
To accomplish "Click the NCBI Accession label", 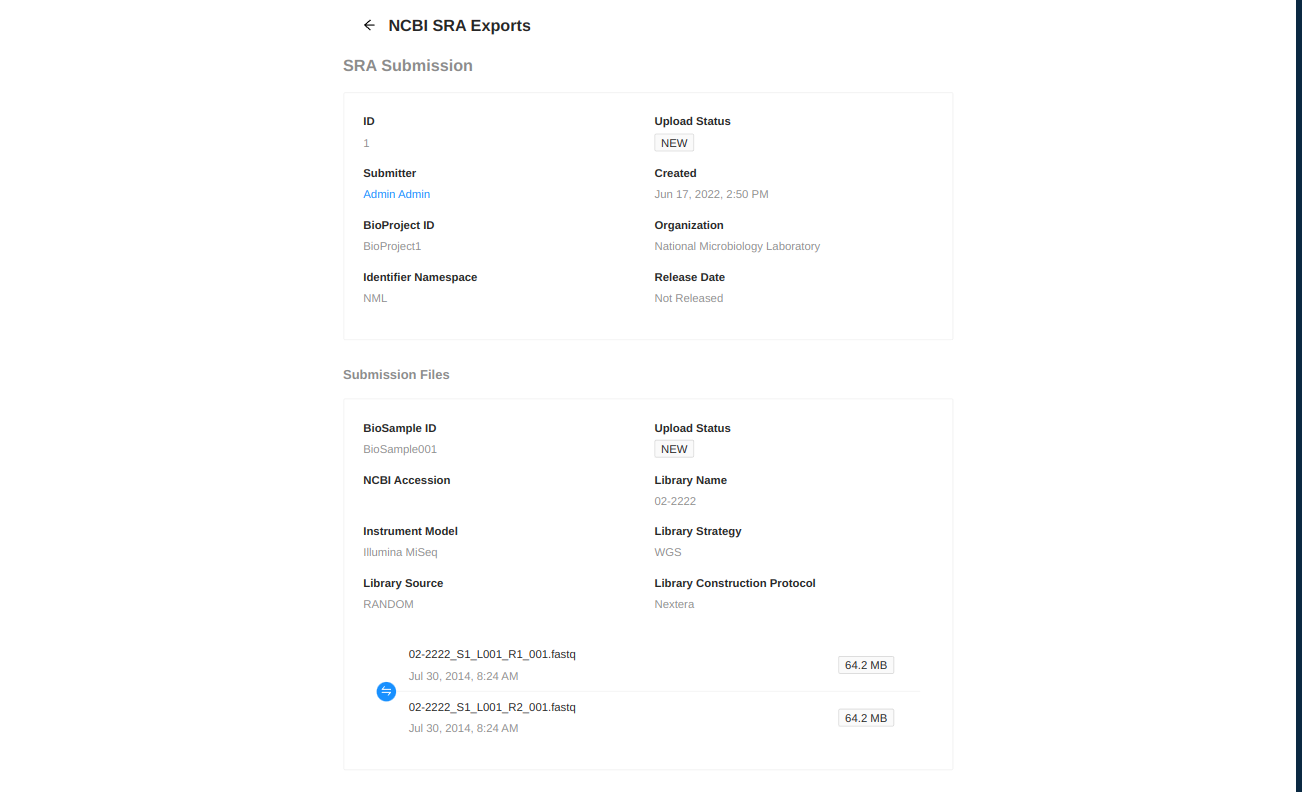I will click(x=407, y=480).
